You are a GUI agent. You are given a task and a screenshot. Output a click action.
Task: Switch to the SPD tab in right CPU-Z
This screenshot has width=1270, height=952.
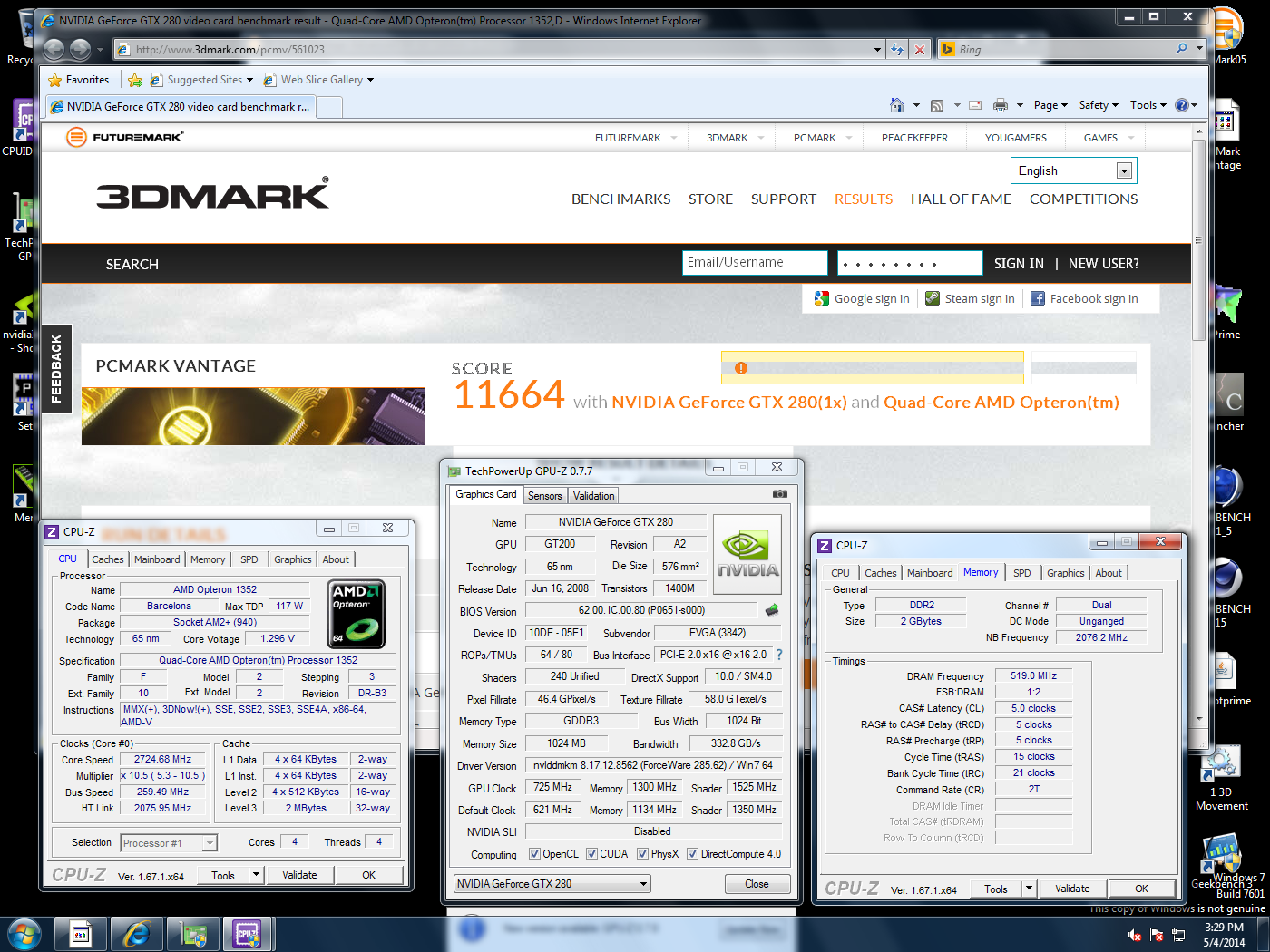(x=1022, y=573)
